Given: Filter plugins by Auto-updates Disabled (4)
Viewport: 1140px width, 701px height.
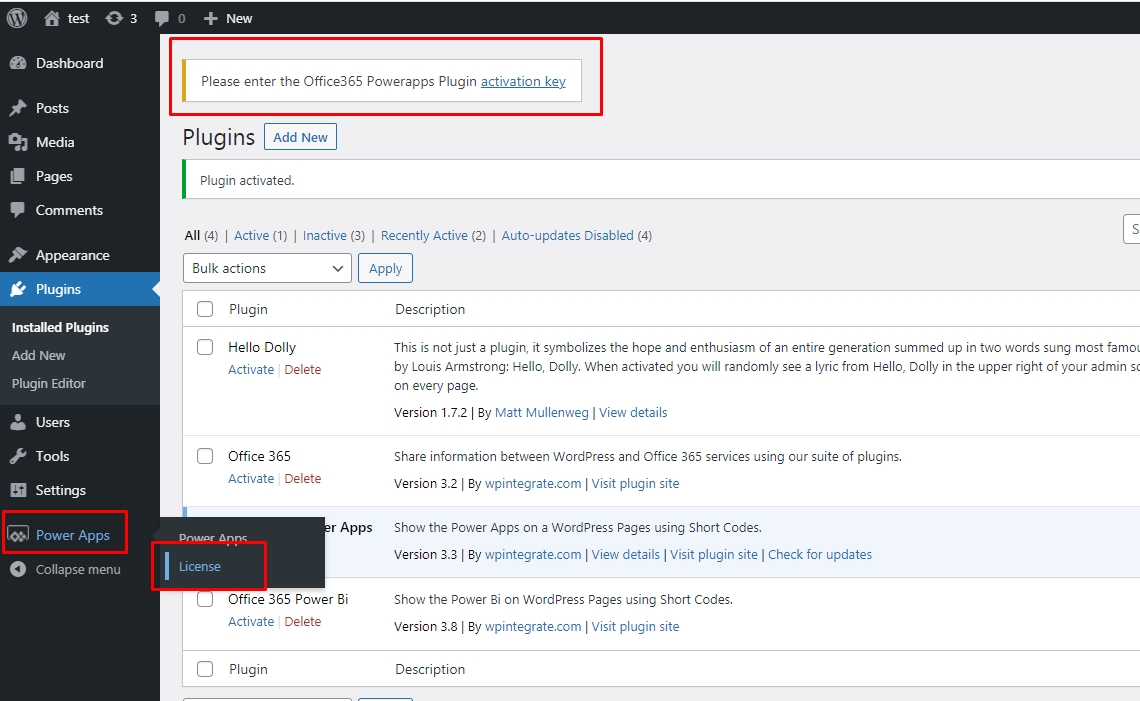Looking at the screenshot, I should [577, 236].
